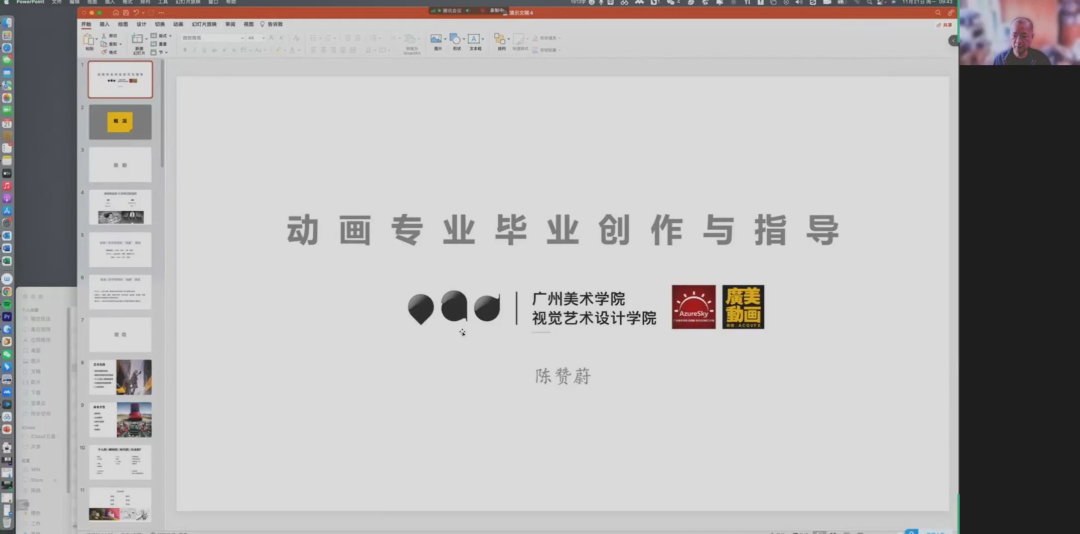This screenshot has height=534, width=1080.
Task: Switch to the 切换 (Transitions) tab
Action: point(160,24)
